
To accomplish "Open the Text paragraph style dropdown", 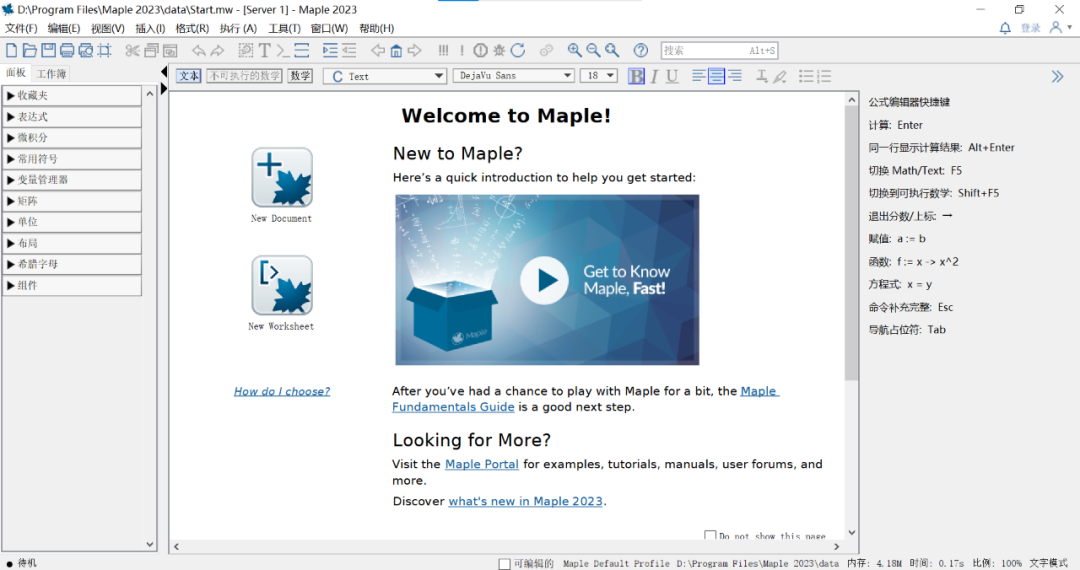I will (x=386, y=76).
